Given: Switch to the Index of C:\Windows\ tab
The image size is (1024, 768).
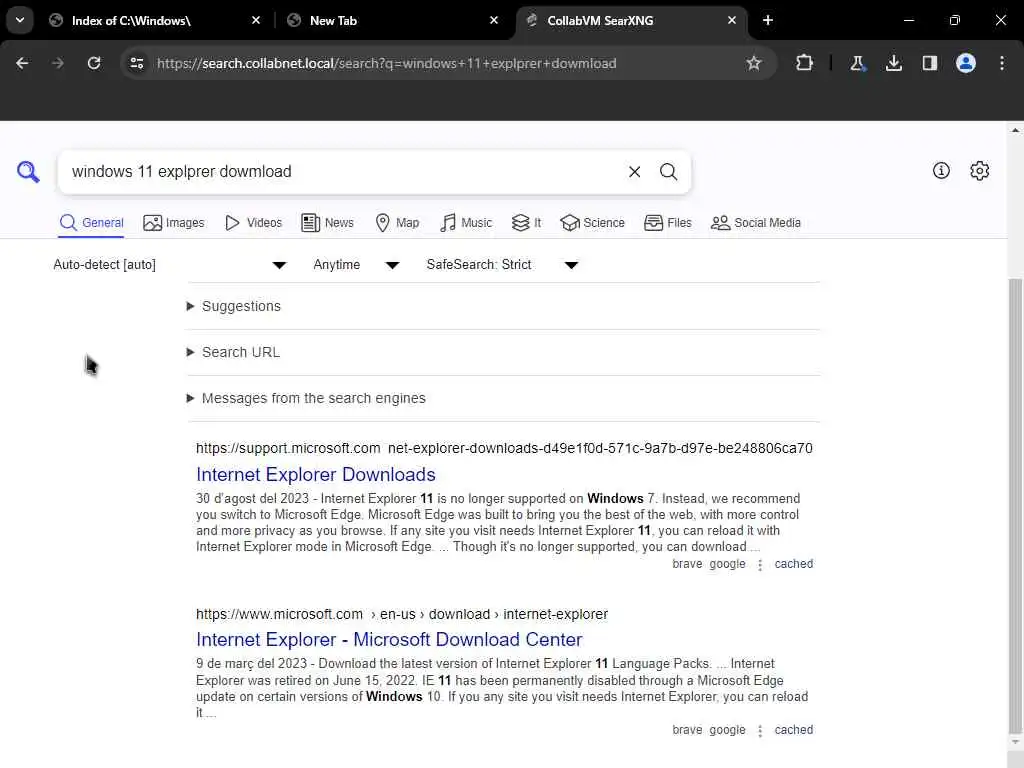Looking at the screenshot, I should pyautogui.click(x=157, y=20).
